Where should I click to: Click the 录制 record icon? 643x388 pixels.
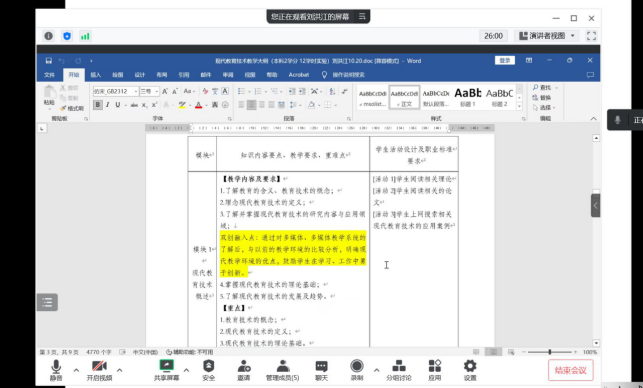point(357,365)
